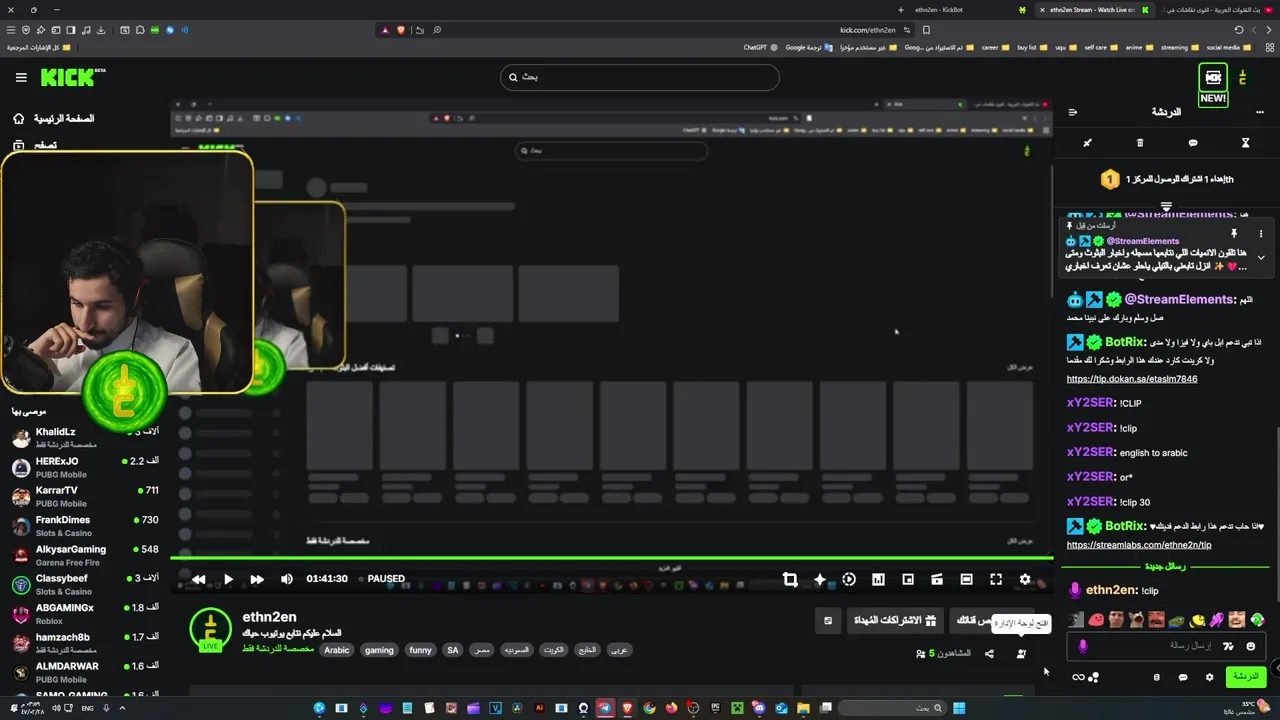1280x720 pixels.
Task: Open ethn2en channel name link
Action: point(269,617)
